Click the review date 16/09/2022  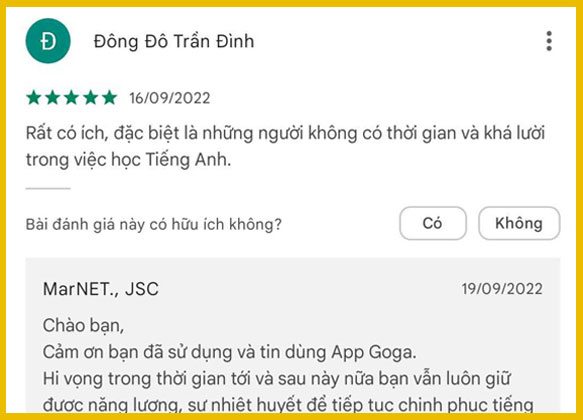[x=170, y=98]
